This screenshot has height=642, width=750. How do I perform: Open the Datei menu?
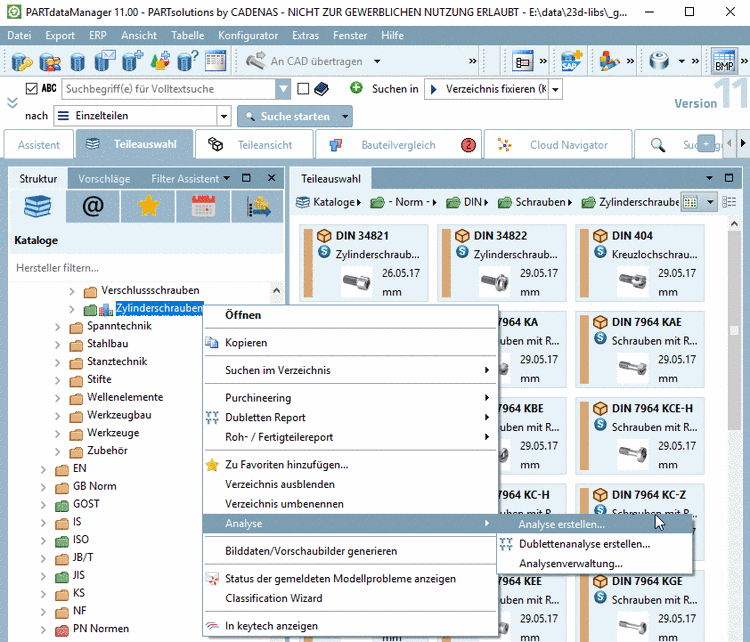tap(19, 35)
